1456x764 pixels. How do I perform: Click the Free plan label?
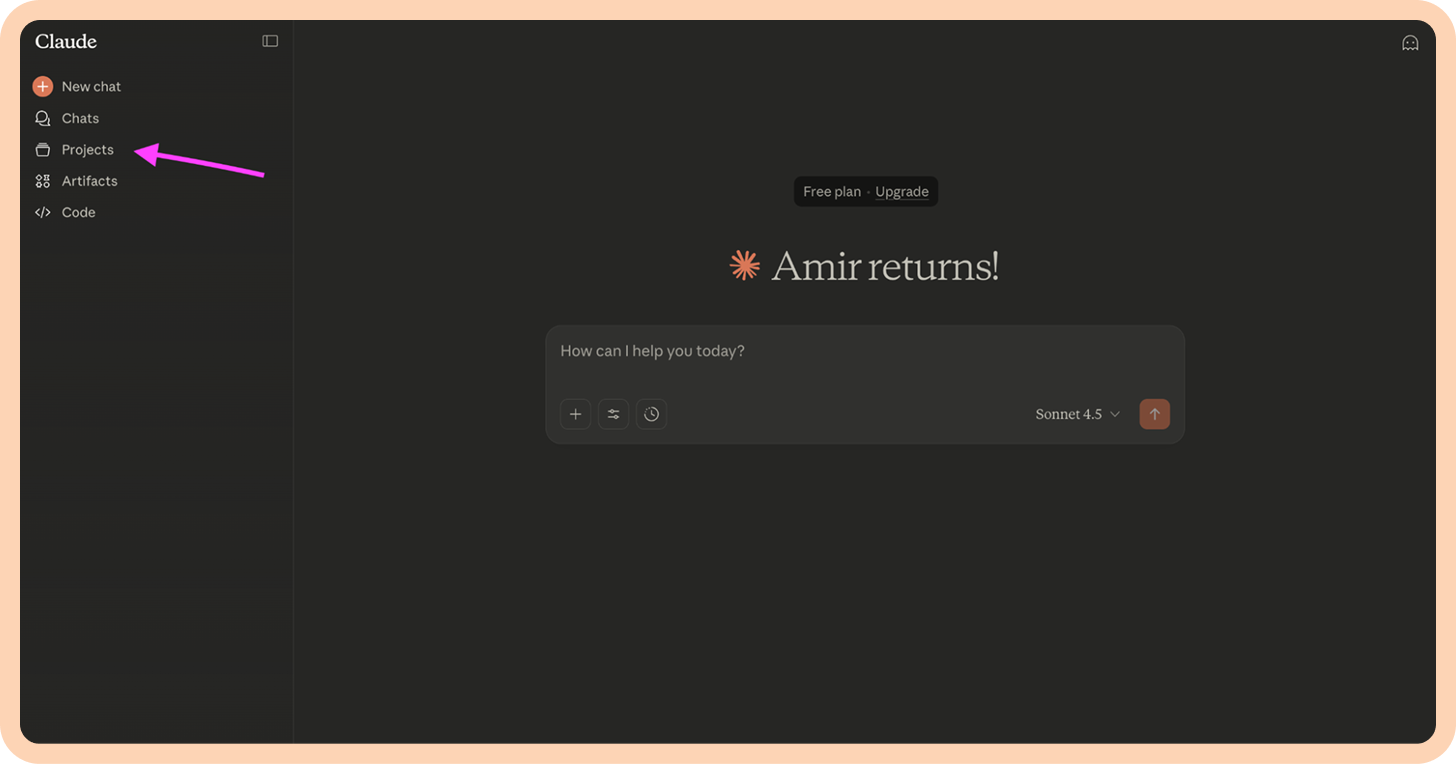[x=832, y=192]
